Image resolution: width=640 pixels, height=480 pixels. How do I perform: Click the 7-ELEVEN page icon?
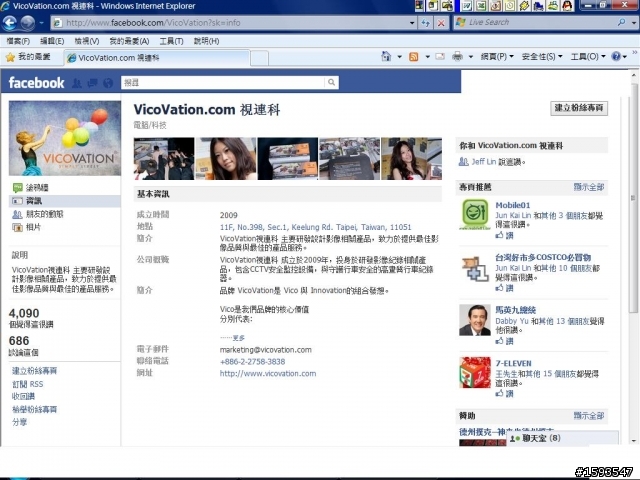click(475, 372)
